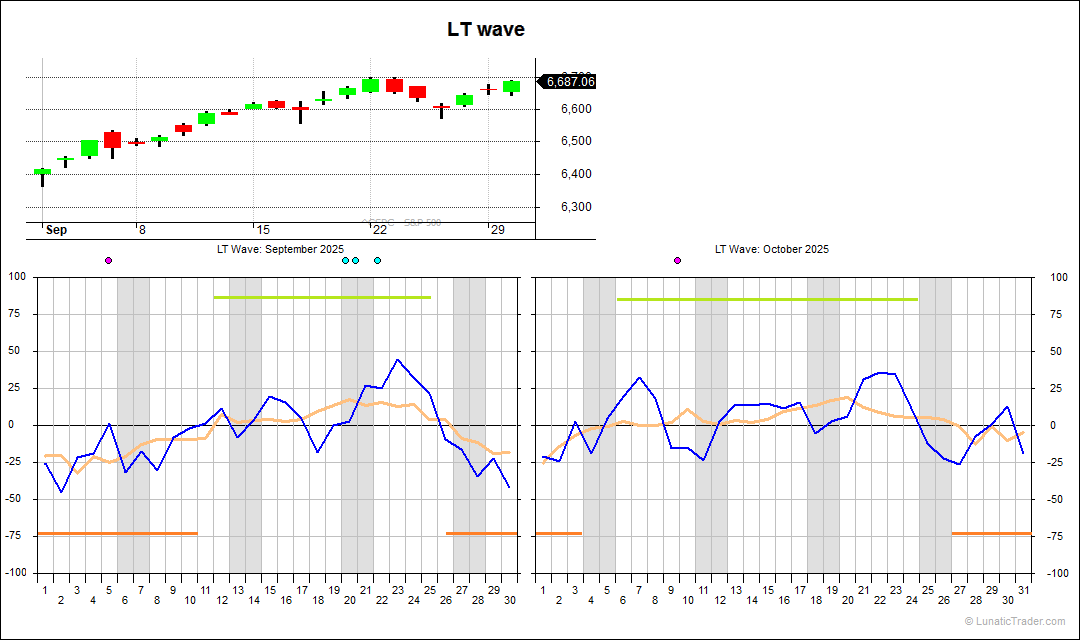1080x640 pixels.
Task: Select the first candlestick of September
Action: 42,172
